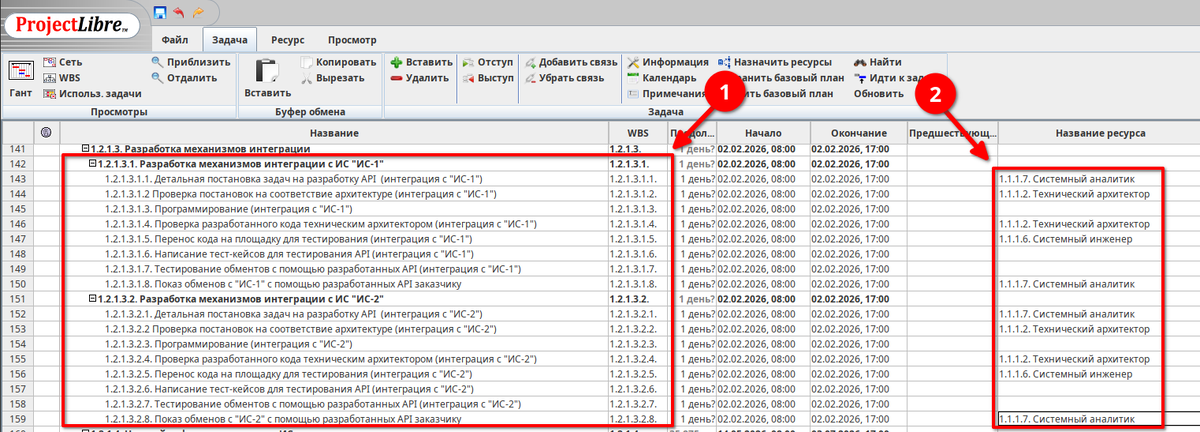Open task Информация
Image resolution: width=1200 pixels, height=432 pixels.
click(x=668, y=61)
